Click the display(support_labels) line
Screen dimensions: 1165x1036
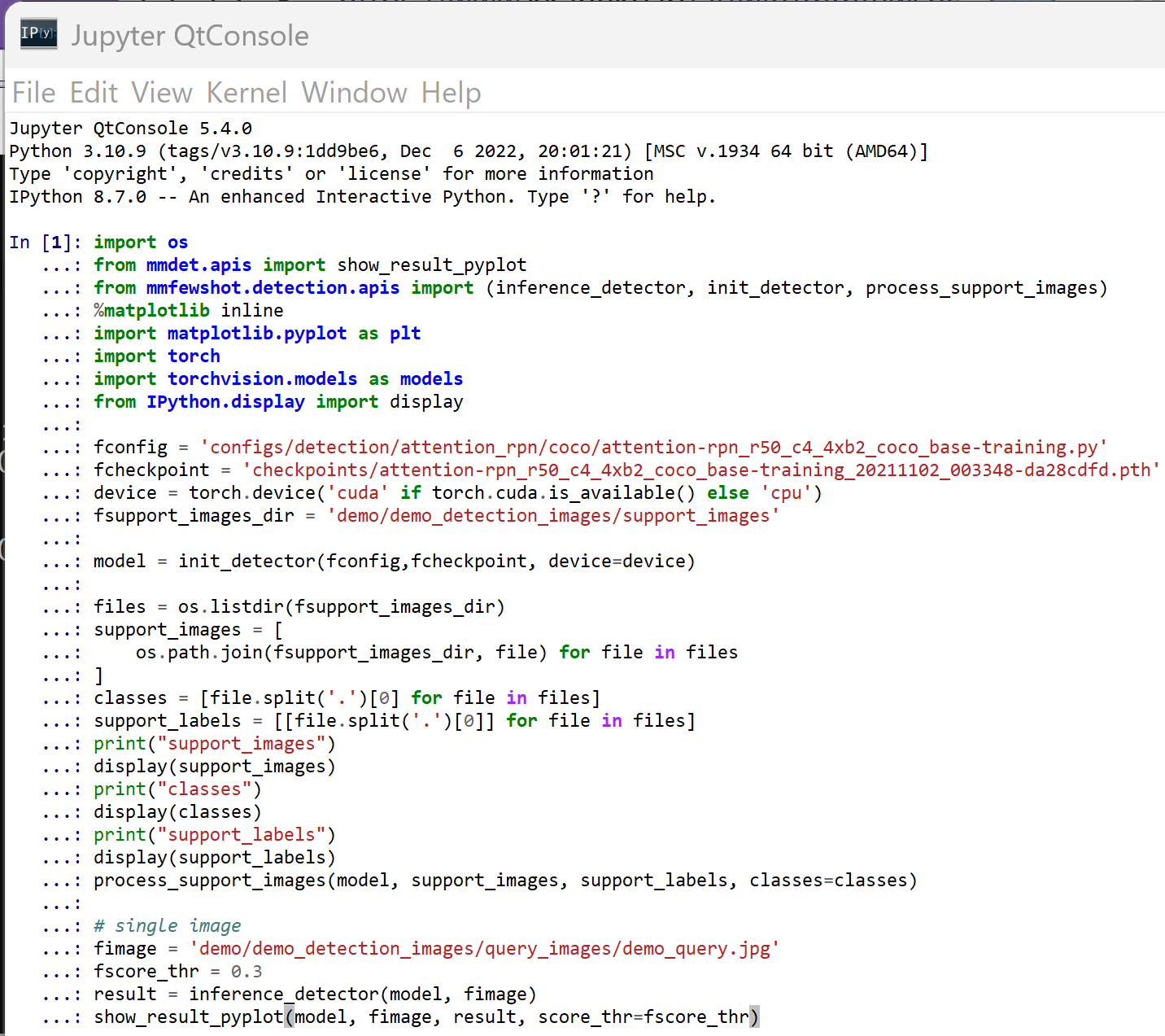[x=215, y=858]
